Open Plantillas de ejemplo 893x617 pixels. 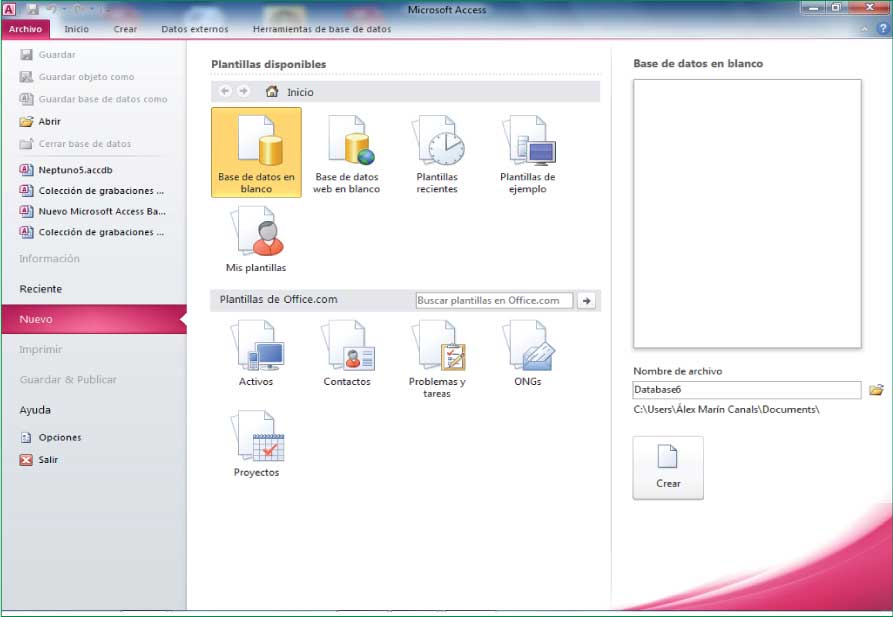click(x=527, y=152)
